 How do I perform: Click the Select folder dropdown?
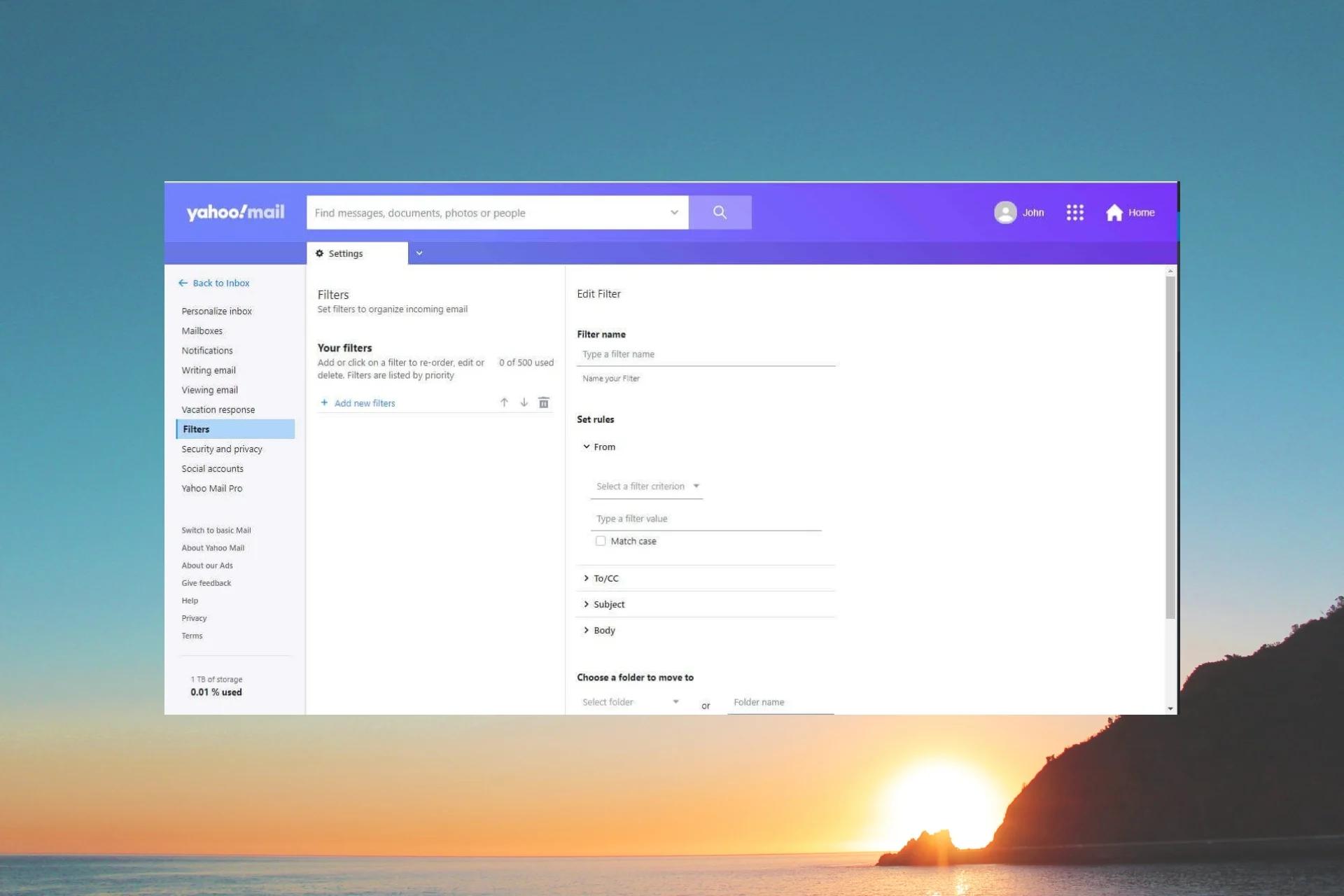coord(629,701)
